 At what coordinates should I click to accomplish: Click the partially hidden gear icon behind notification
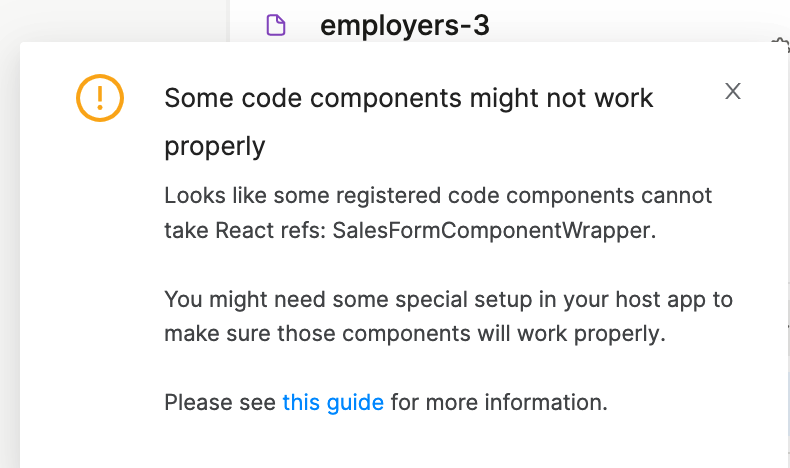click(782, 43)
